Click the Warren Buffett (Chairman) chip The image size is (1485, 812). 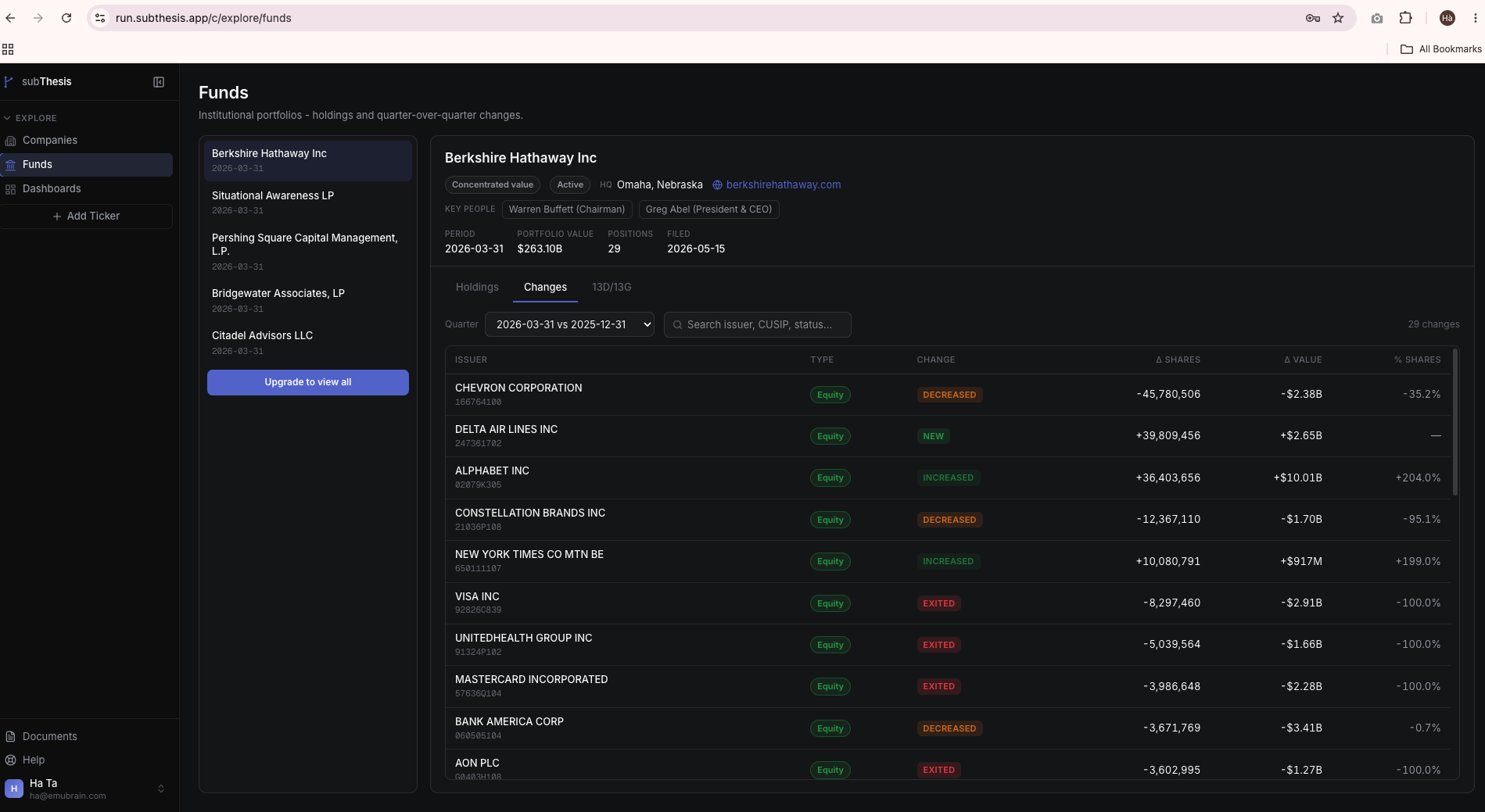coord(567,209)
